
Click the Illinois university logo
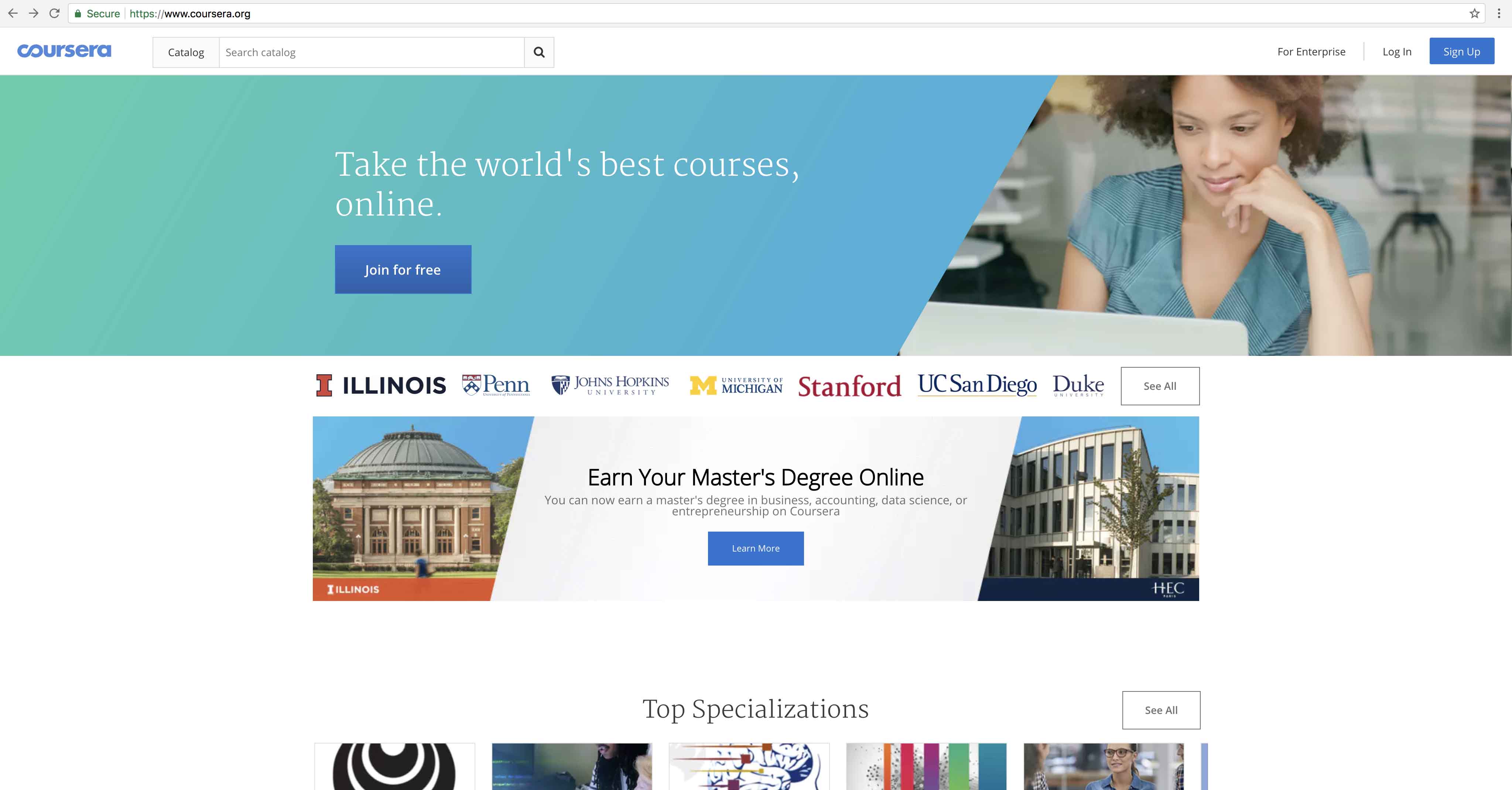[x=381, y=385]
